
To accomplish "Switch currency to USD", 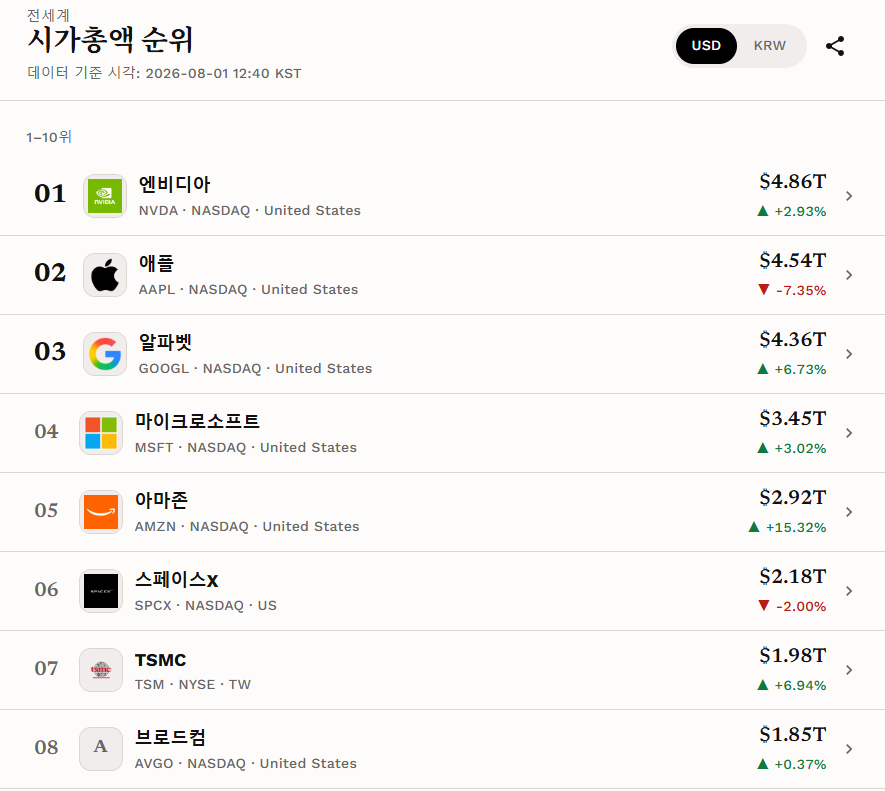I will 706,46.
